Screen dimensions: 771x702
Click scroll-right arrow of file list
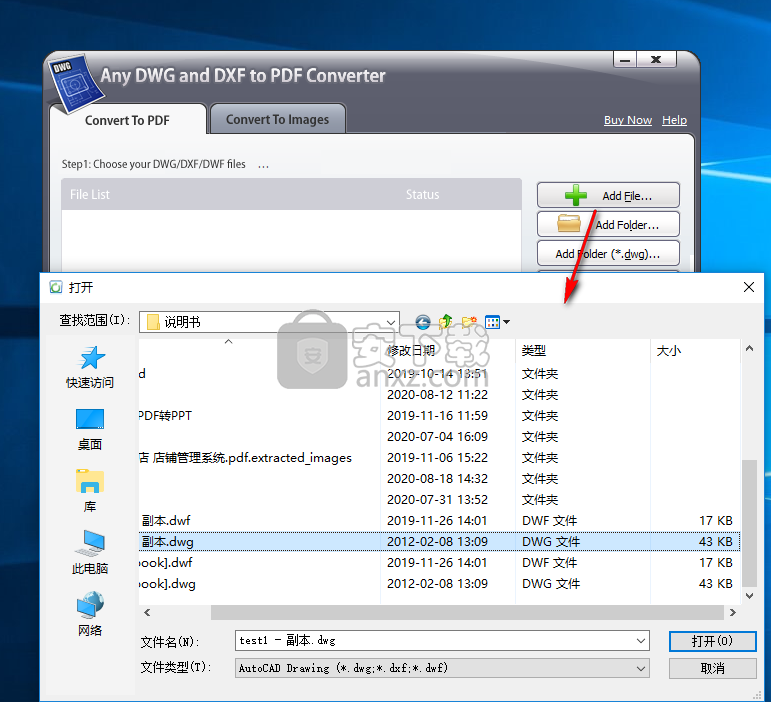pyautogui.click(x=733, y=613)
